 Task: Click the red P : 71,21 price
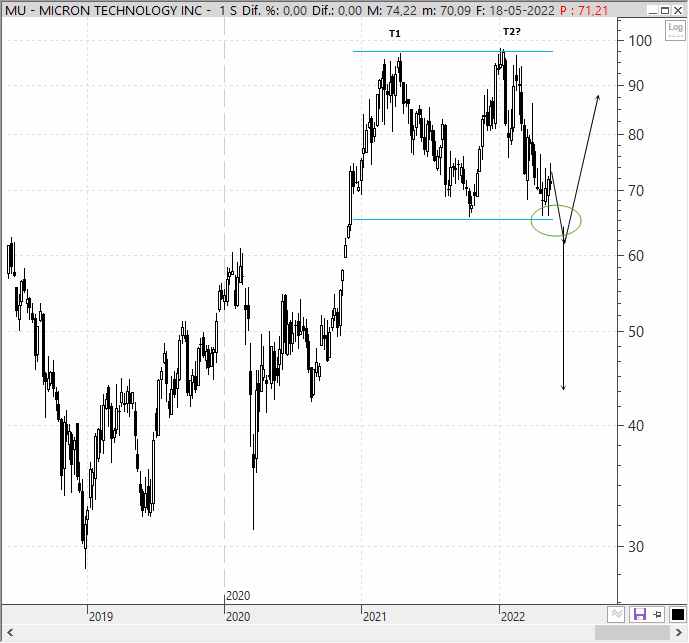pyautogui.click(x=584, y=10)
